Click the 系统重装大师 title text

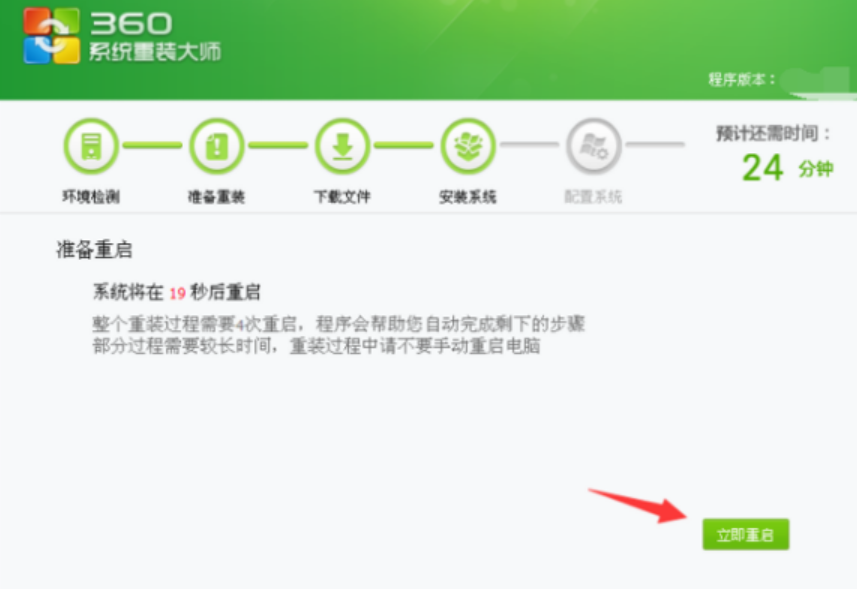(155, 52)
